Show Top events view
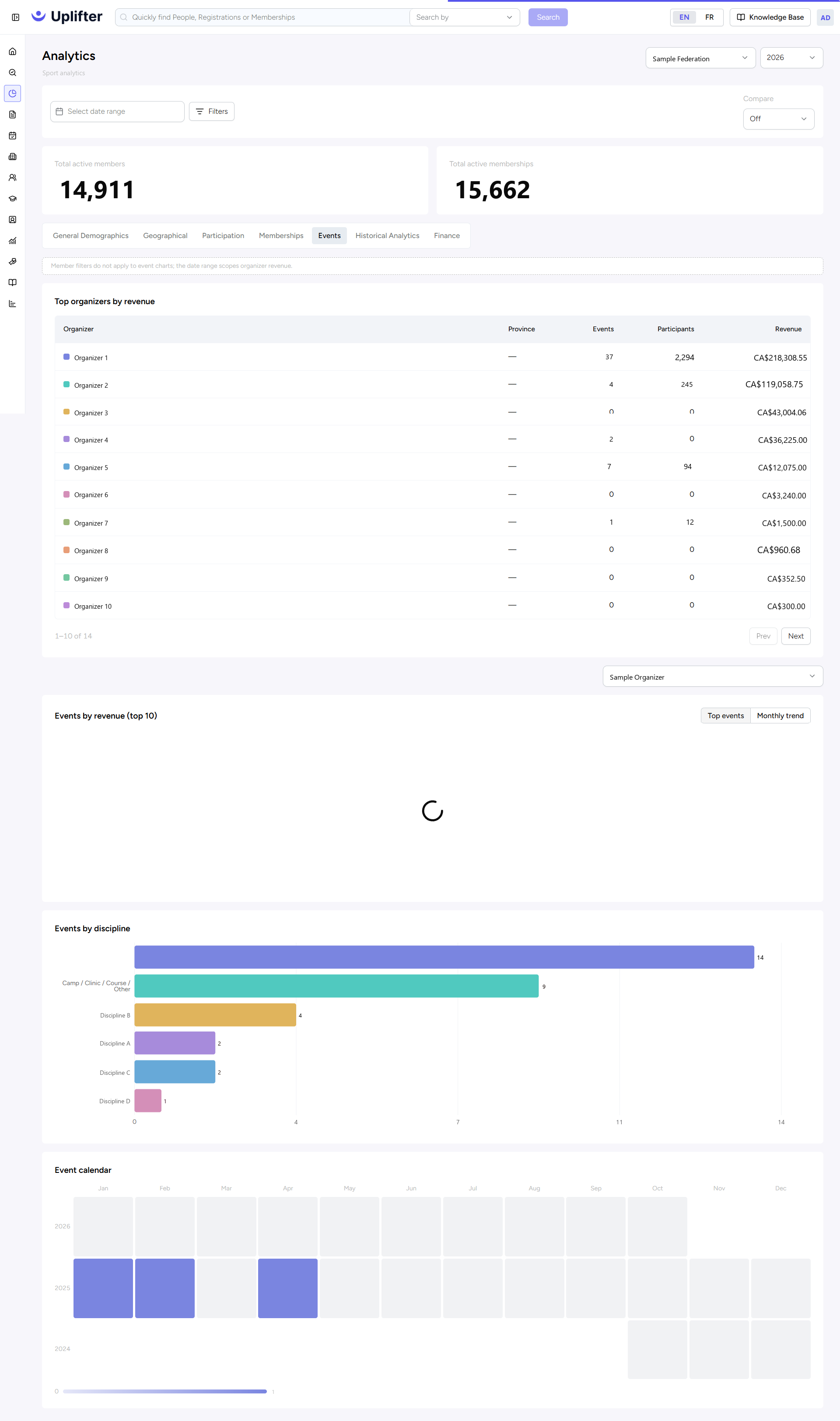 coord(726,716)
